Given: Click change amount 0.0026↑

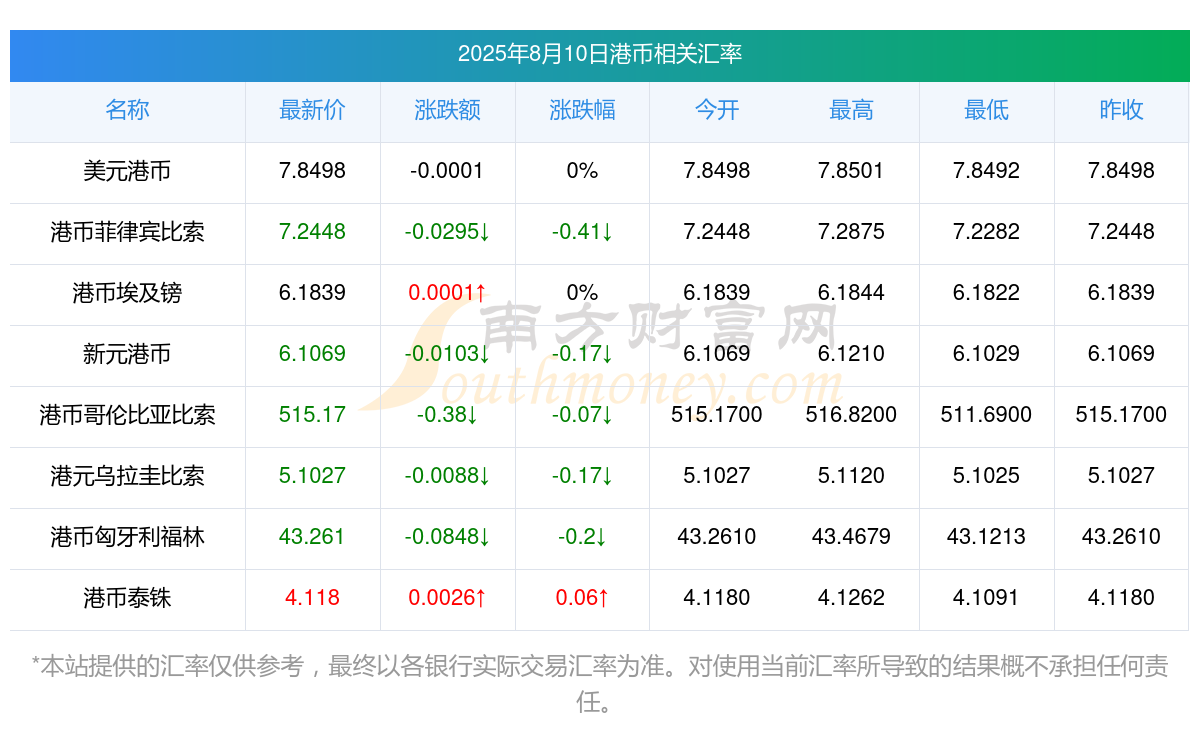Looking at the screenshot, I should [x=447, y=598].
